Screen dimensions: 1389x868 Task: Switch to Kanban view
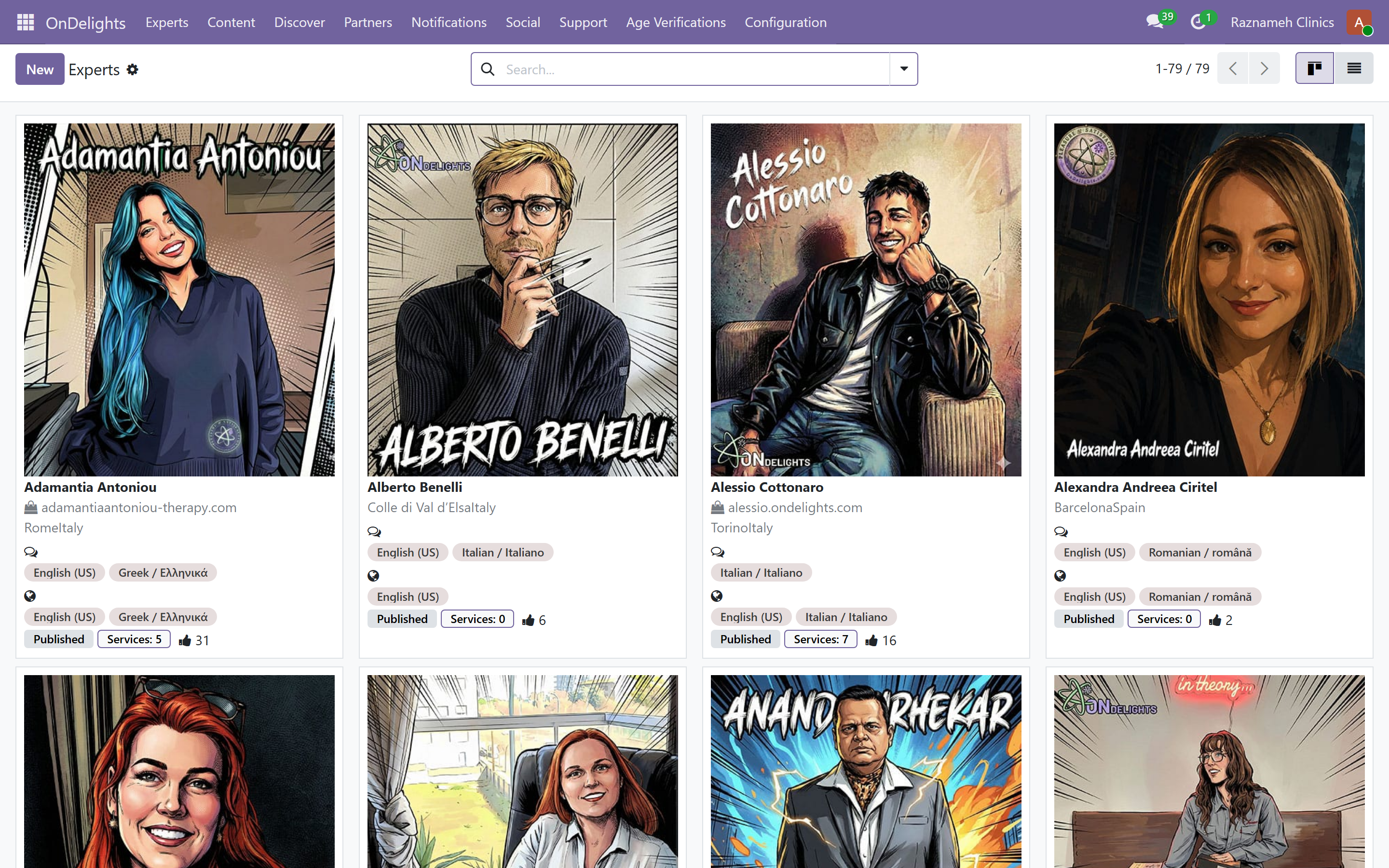[x=1314, y=68]
